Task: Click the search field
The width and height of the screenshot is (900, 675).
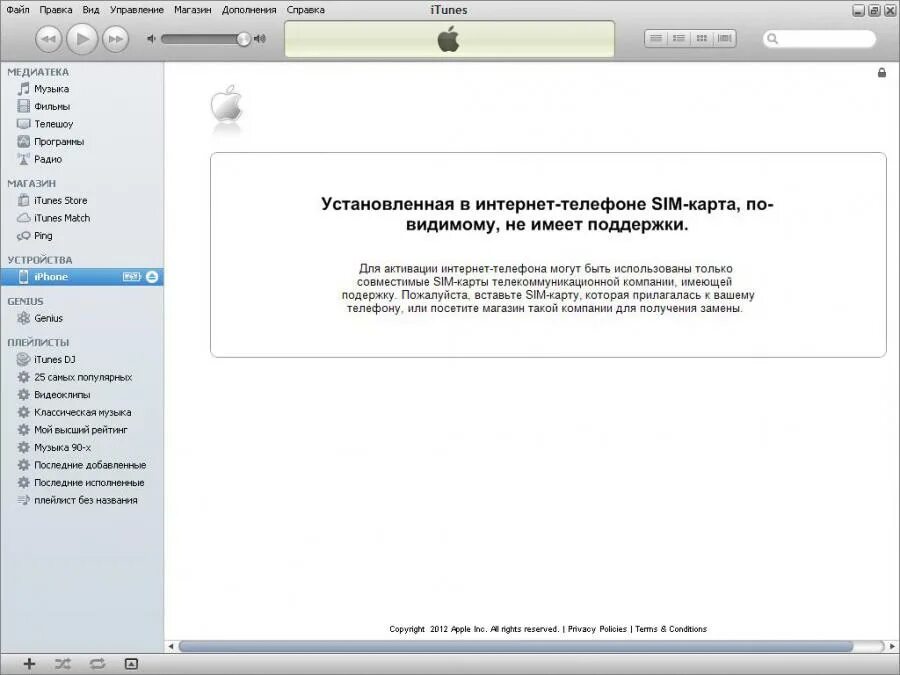Action: (819, 38)
